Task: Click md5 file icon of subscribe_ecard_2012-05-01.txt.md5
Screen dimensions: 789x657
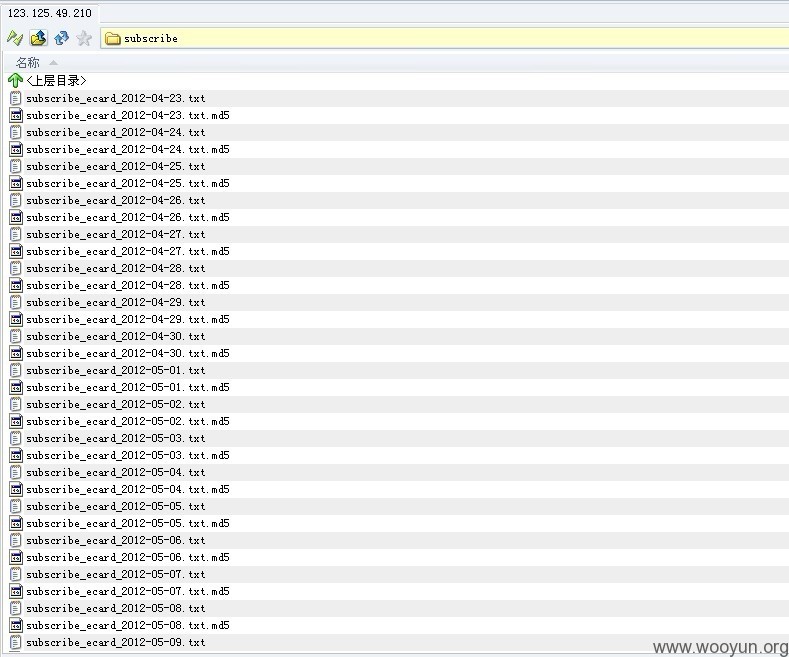Action: pos(16,388)
